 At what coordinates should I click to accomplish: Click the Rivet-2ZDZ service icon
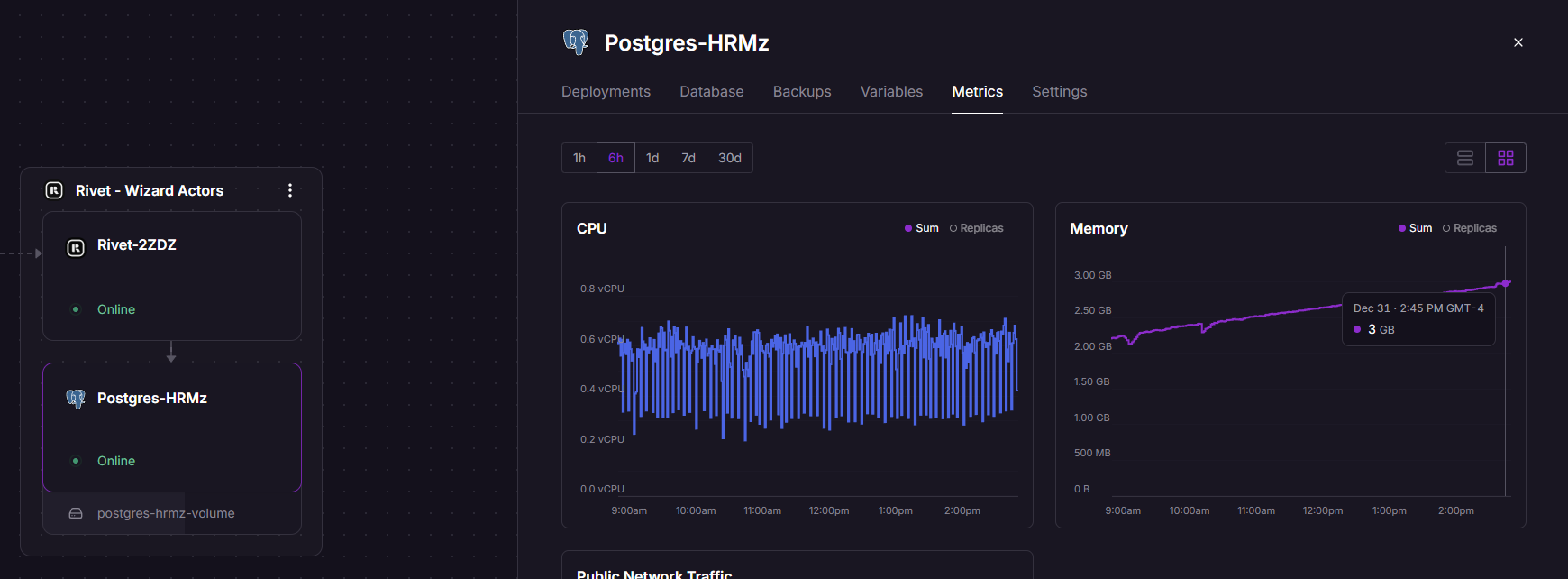click(76, 247)
